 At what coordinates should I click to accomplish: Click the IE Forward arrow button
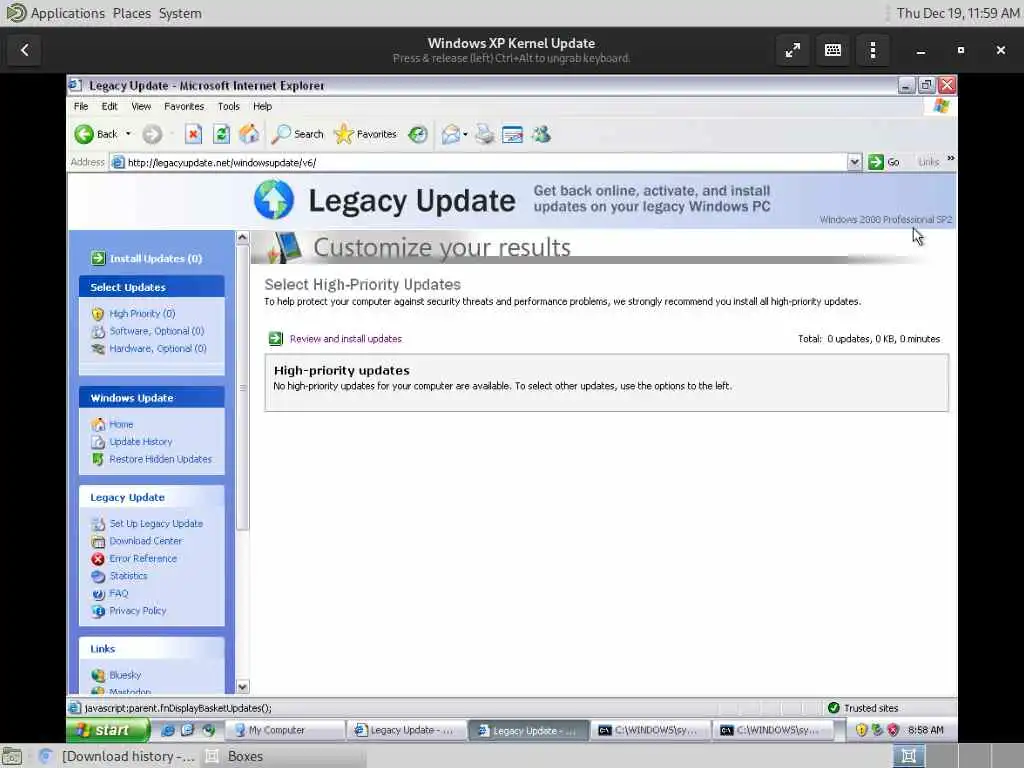[x=152, y=135]
